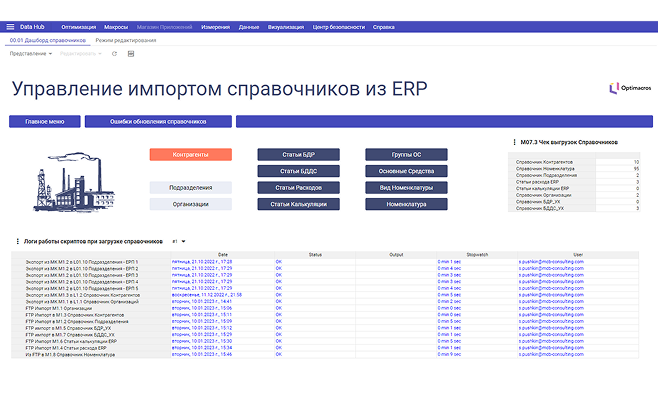This screenshot has width=658, height=400.
Task: Open the Центр безопасности menu
Action: pos(339,27)
